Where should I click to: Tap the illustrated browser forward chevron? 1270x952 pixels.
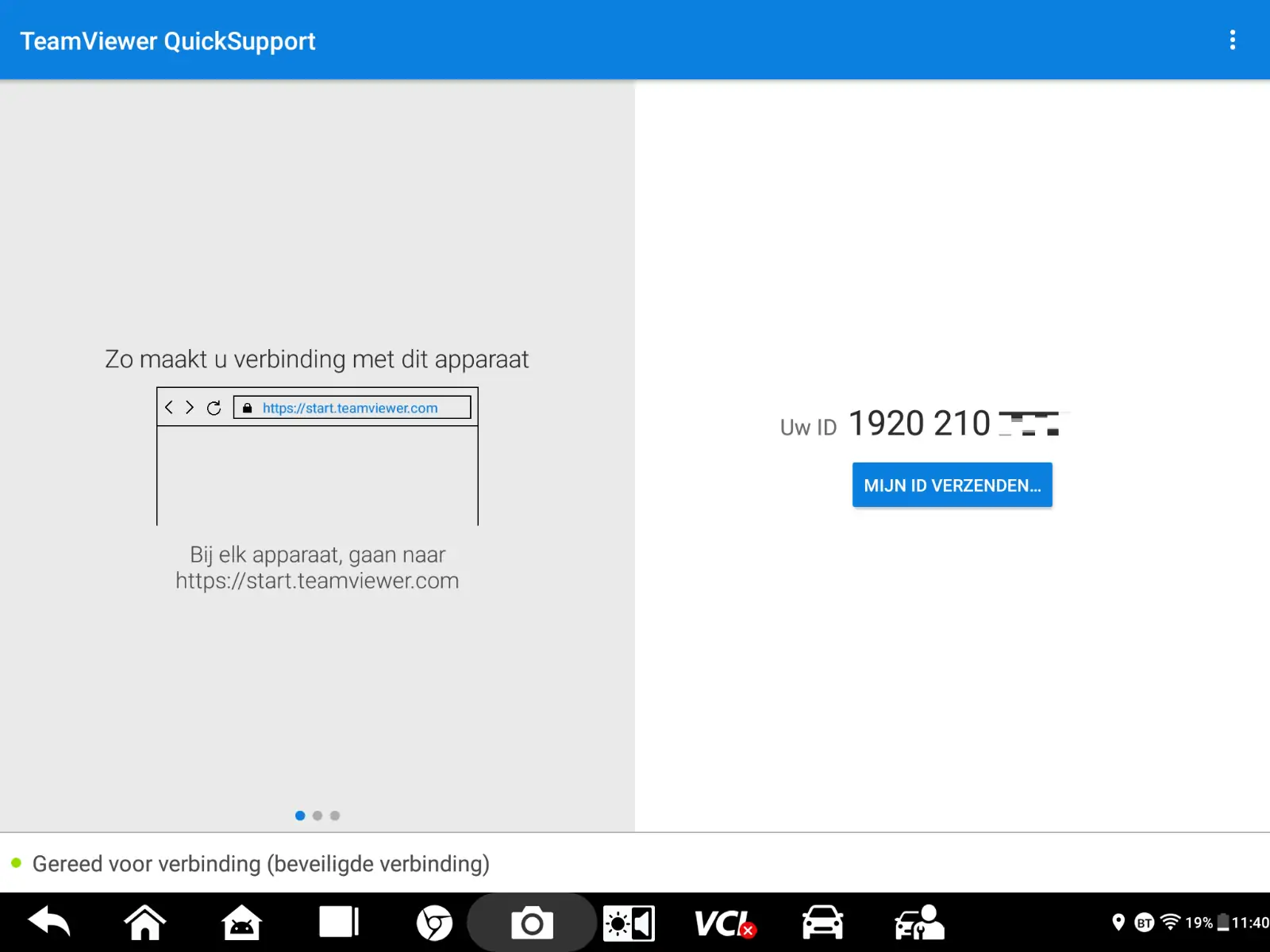[190, 407]
